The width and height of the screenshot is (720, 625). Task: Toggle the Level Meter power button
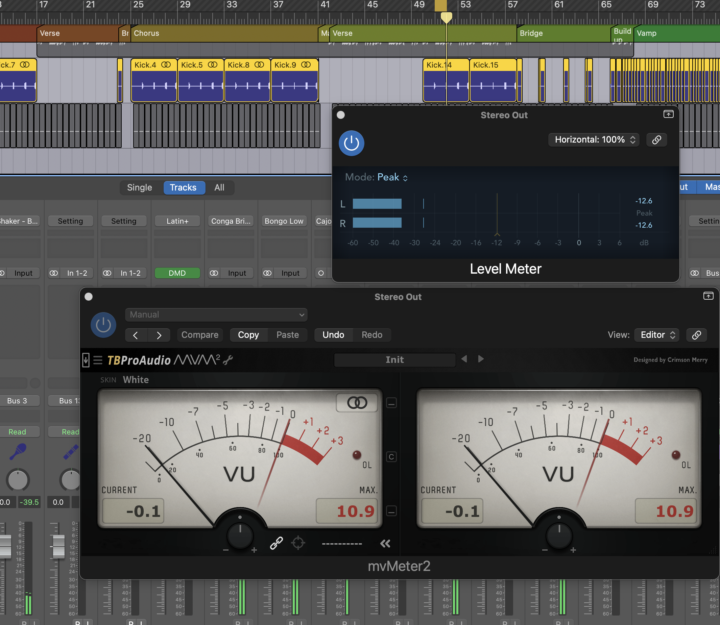pos(351,143)
